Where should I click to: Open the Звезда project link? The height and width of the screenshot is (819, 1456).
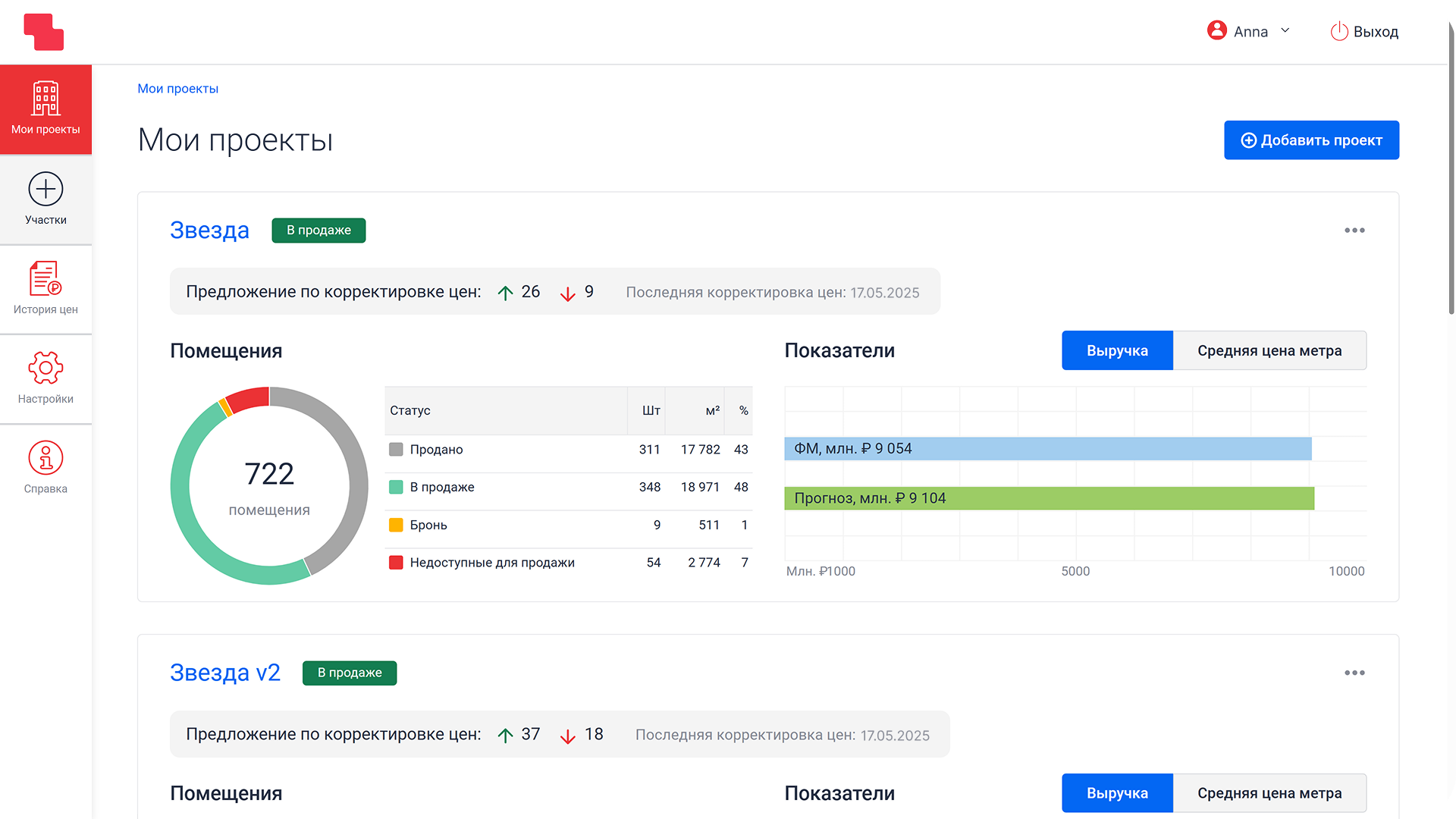(x=209, y=230)
